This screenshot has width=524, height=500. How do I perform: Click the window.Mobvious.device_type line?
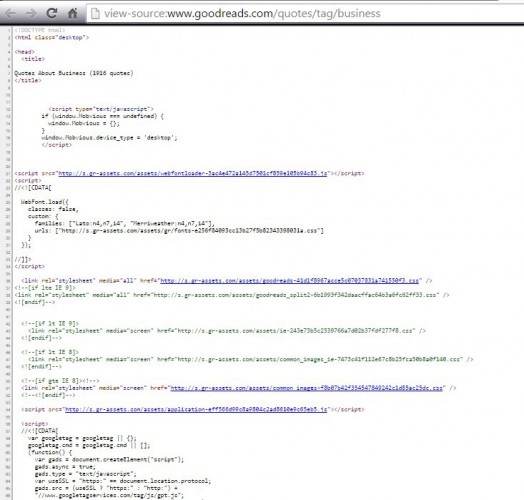pyautogui.click(x=109, y=138)
